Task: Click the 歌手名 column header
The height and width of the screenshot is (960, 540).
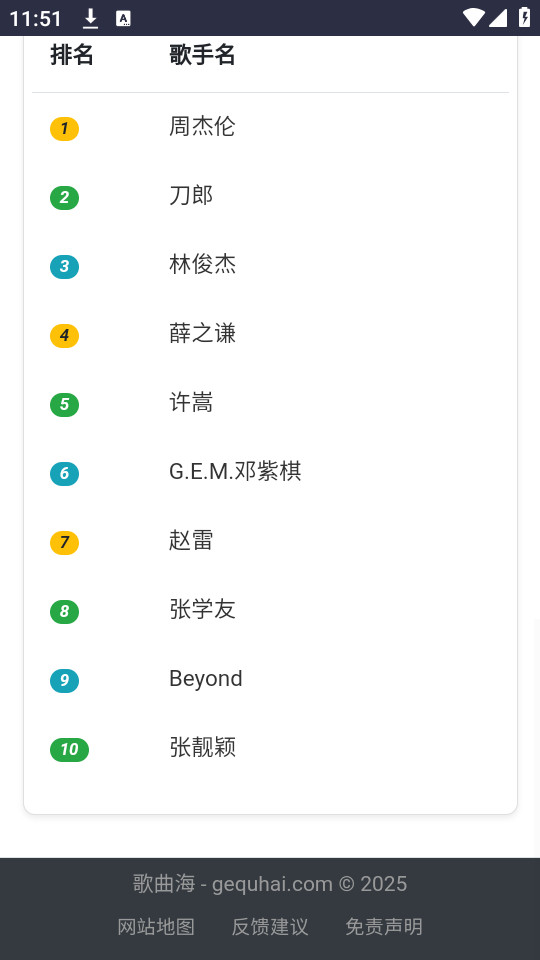Action: pos(203,55)
